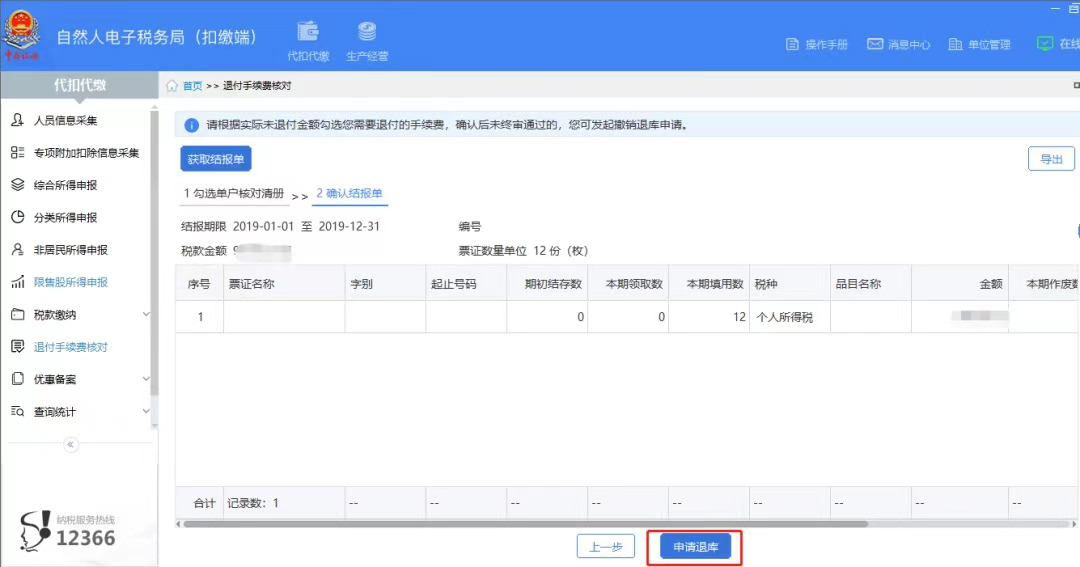The height and width of the screenshot is (567, 1080).
Task: Open 代扣代缴 module icon in header
Action: pos(308,32)
